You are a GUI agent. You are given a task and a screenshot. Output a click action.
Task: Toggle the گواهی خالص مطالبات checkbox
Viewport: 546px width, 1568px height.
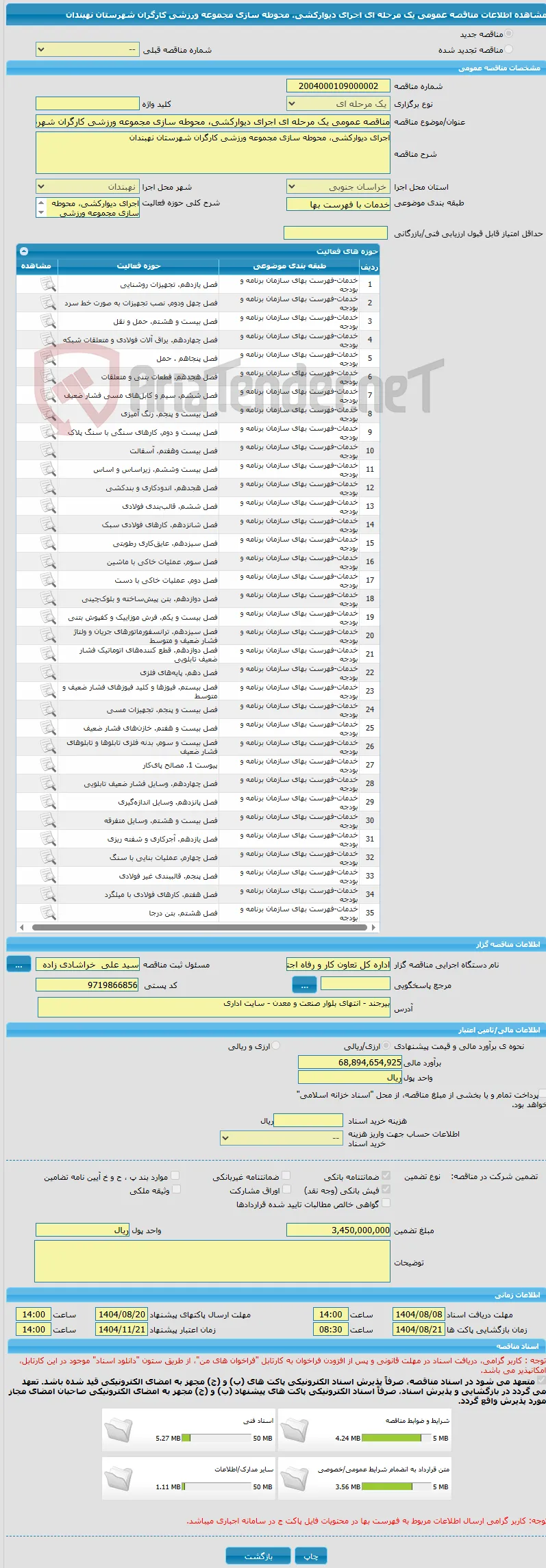386,1203
